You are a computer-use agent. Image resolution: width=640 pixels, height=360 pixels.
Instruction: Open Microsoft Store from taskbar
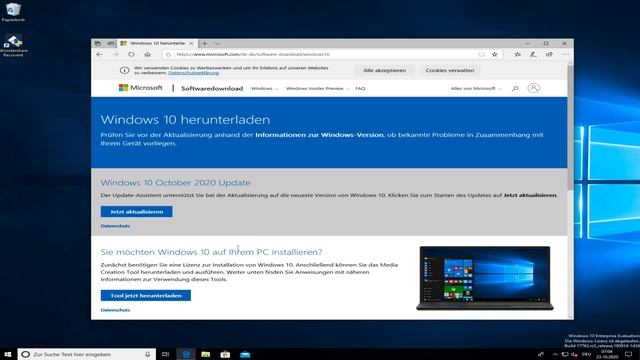click(225, 354)
